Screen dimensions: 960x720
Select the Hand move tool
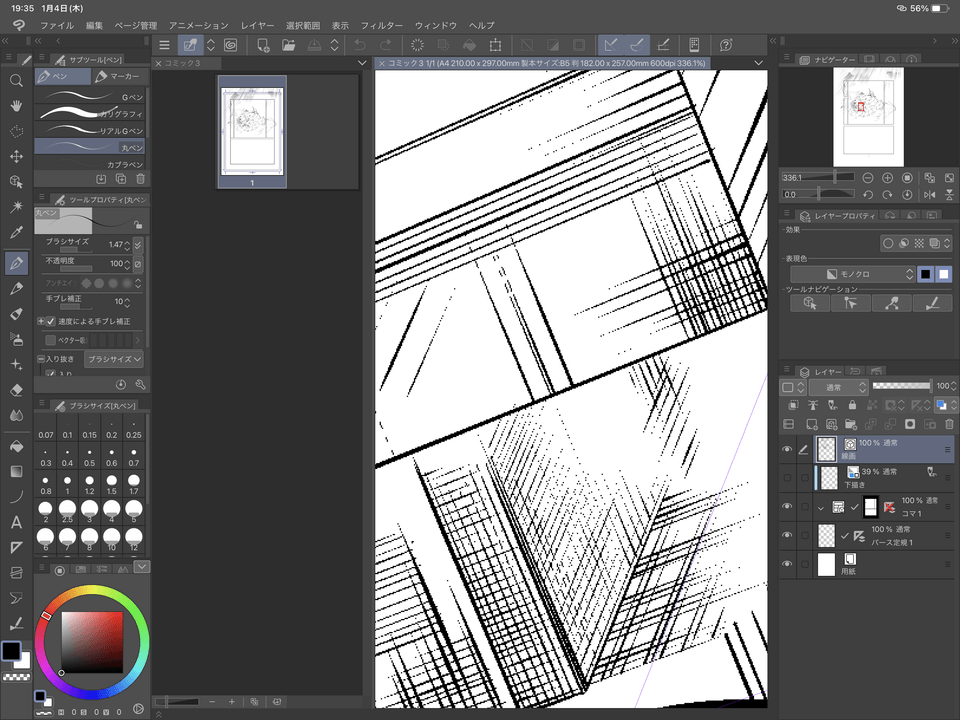pos(16,106)
